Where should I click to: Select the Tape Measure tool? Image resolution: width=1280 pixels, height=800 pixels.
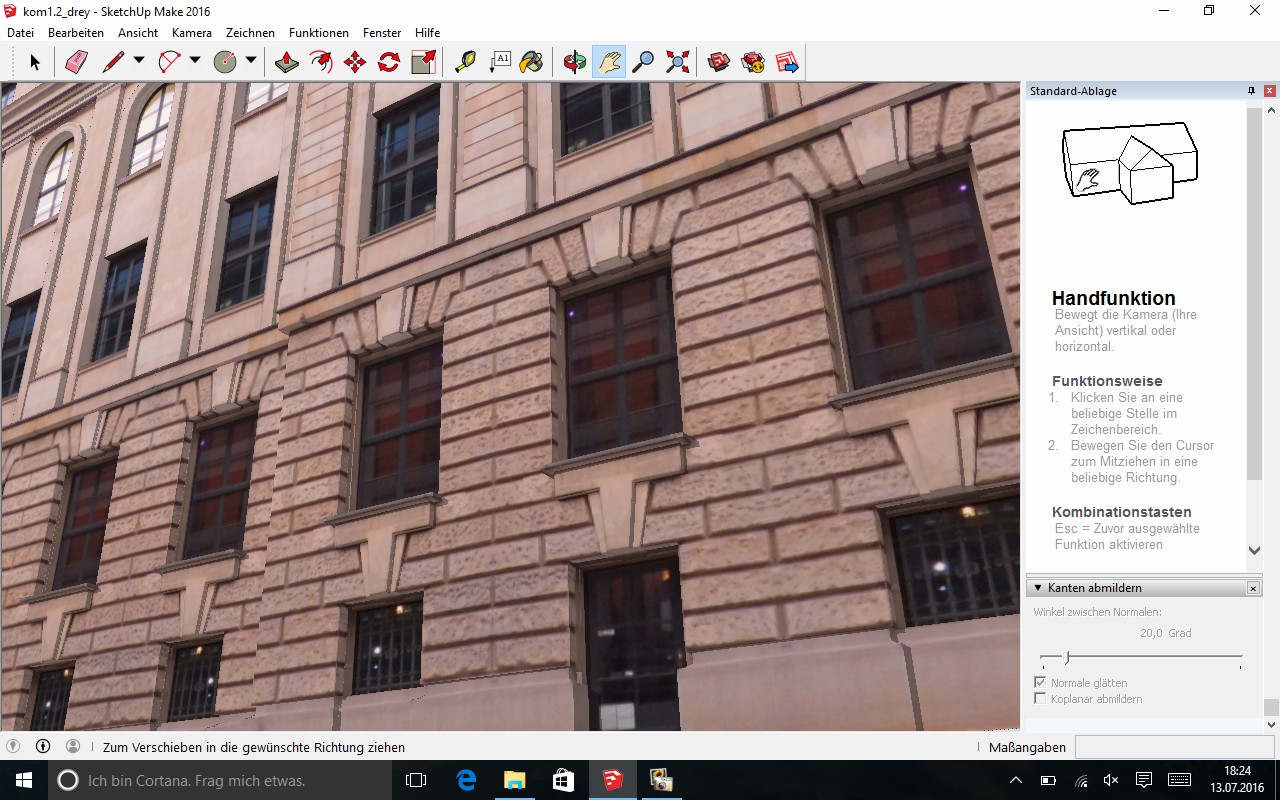465,62
